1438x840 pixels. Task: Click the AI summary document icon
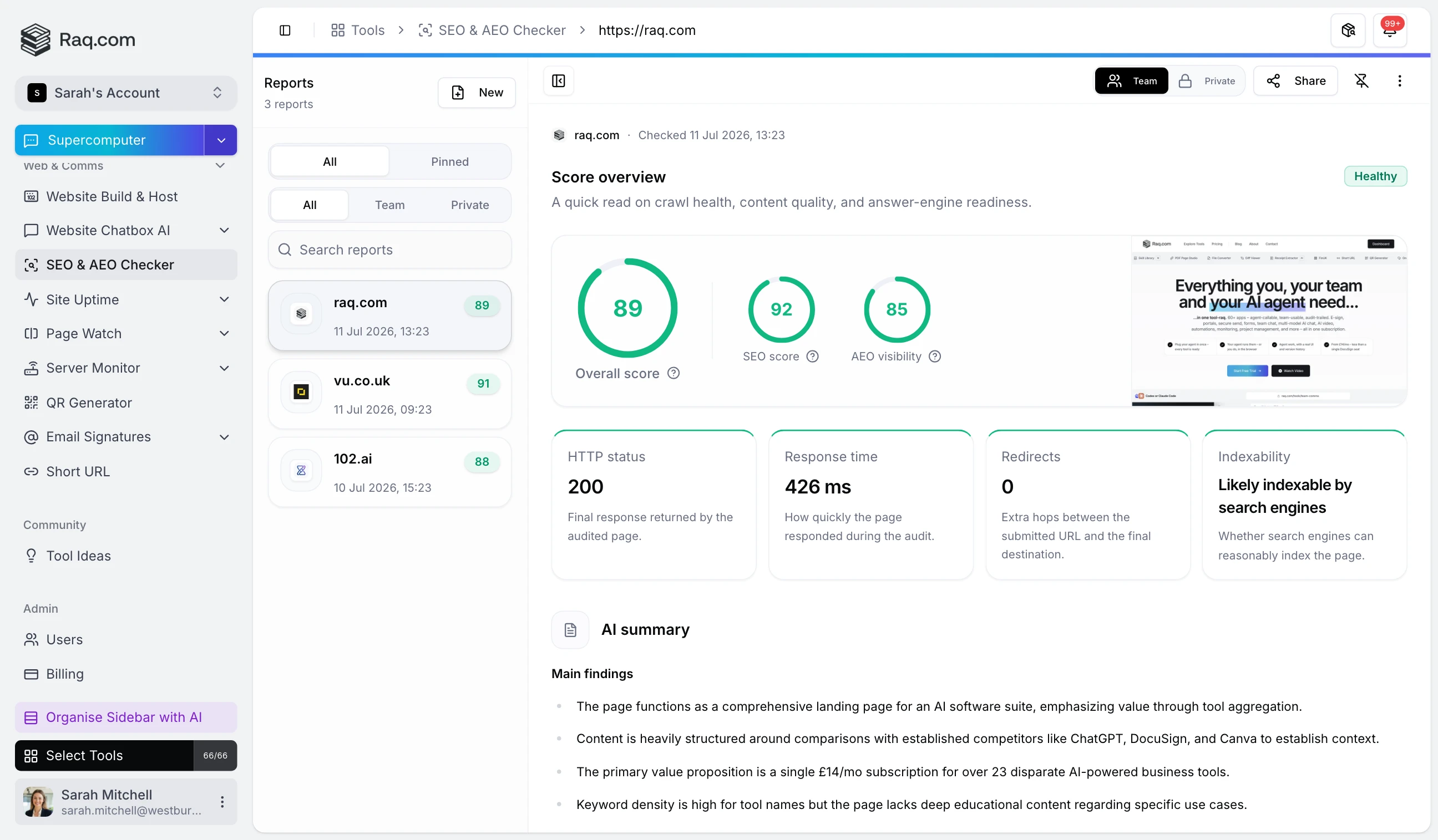pyautogui.click(x=570, y=629)
